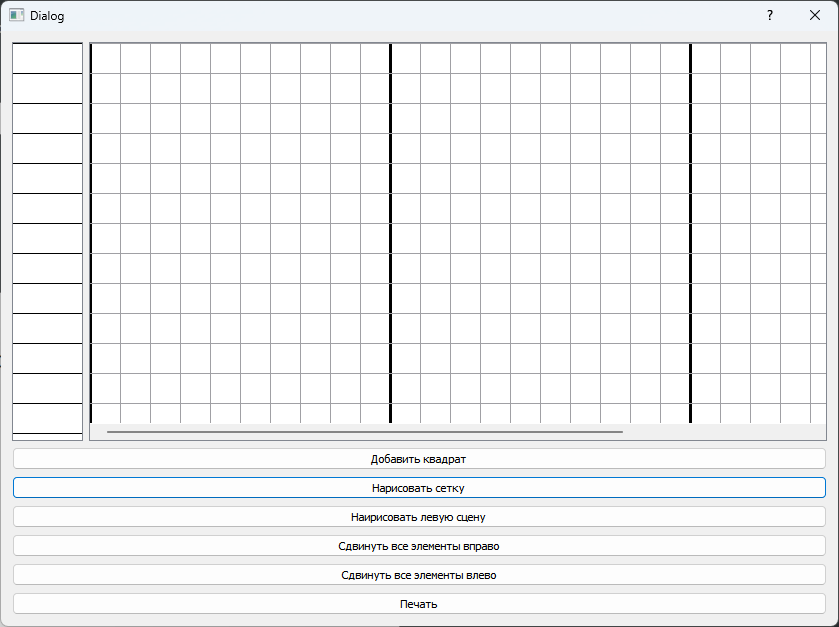Open the '?' help button in title bar
The image size is (839, 627).
click(769, 16)
